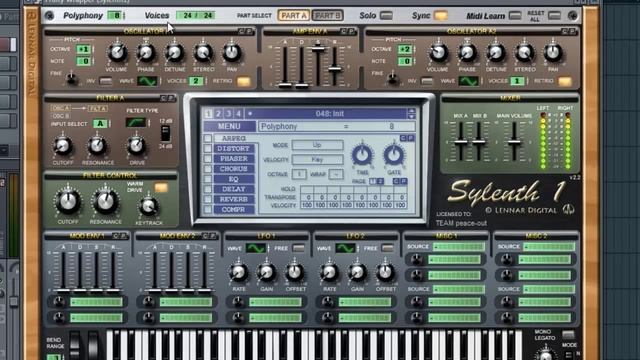
Task: Open Oscillator A1 Wave selector
Action: 147,81
